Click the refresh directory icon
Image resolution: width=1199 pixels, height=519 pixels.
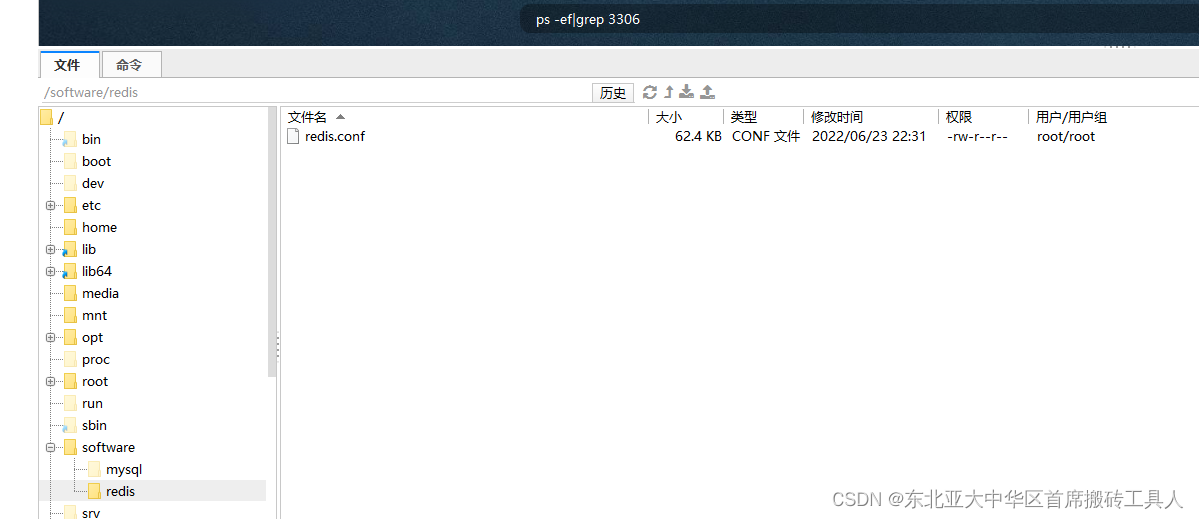650,92
